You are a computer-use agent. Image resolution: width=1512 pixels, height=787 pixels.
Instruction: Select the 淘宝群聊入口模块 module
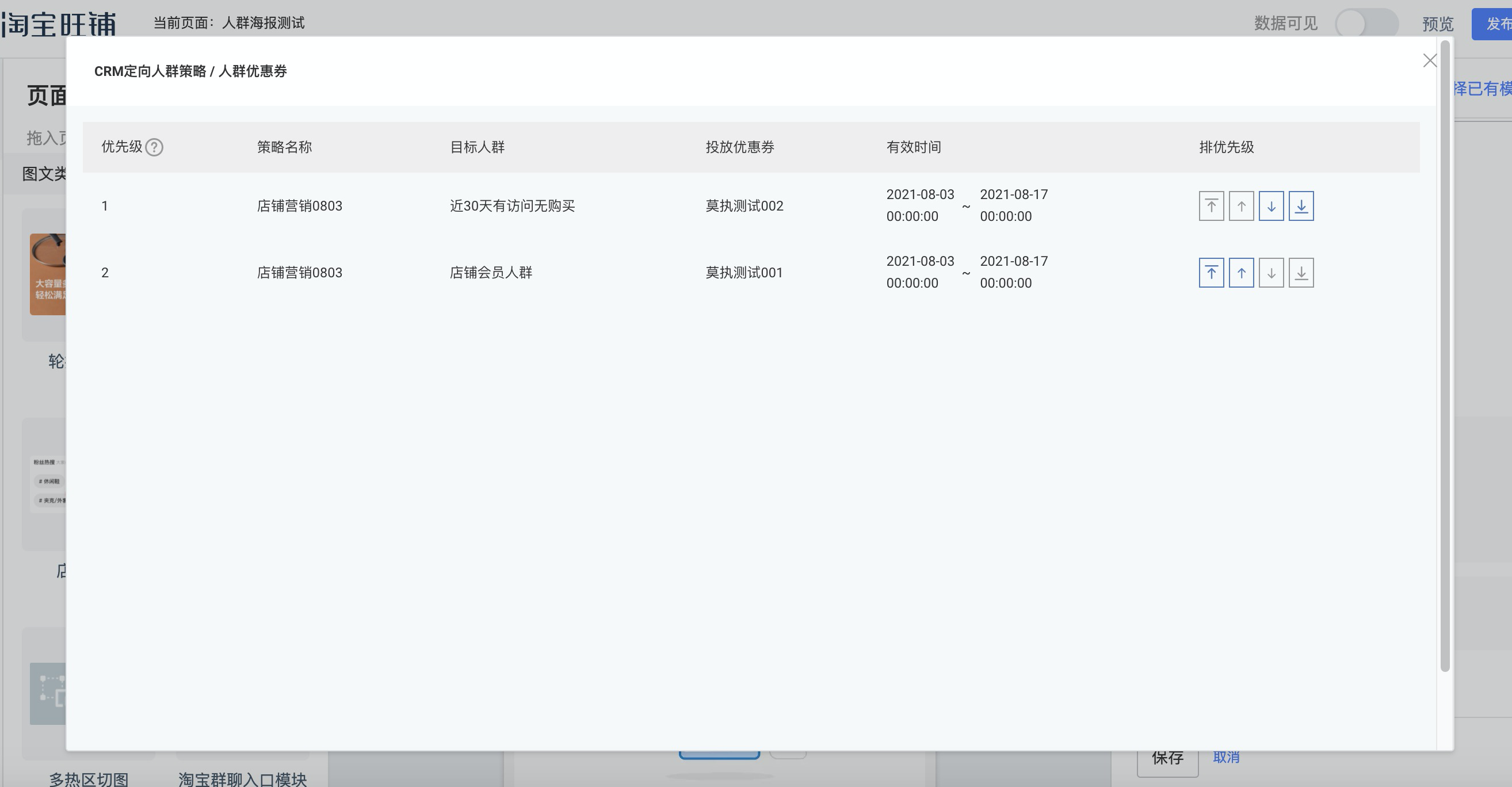[242, 779]
